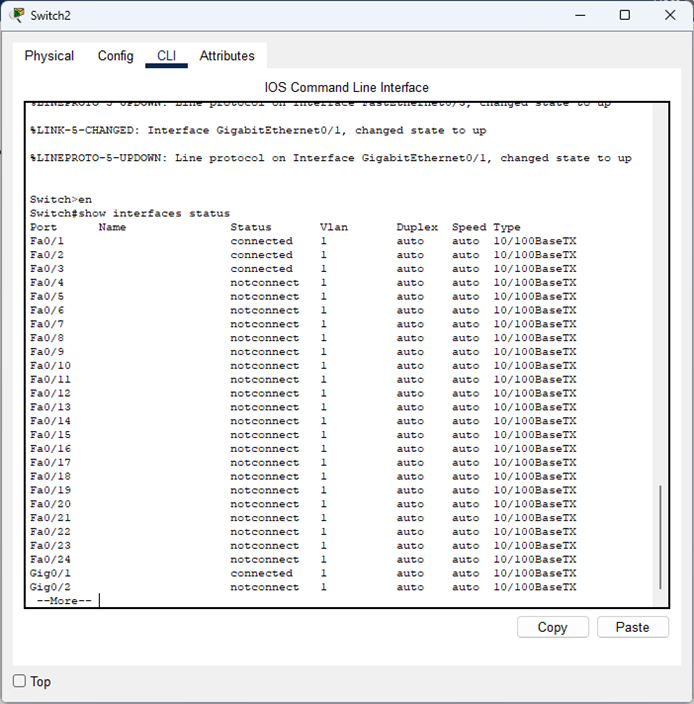
Task: Place cursor at the --More-- prompt
Action: pos(100,601)
